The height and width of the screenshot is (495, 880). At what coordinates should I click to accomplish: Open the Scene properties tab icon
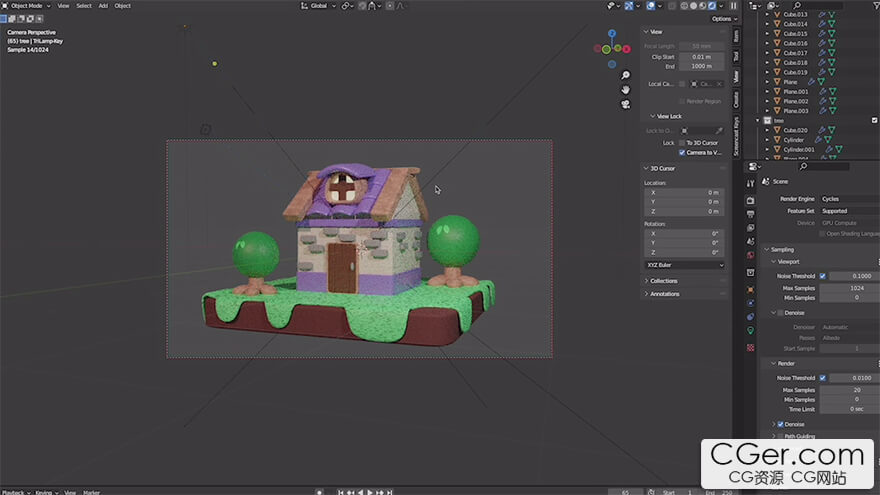point(750,241)
